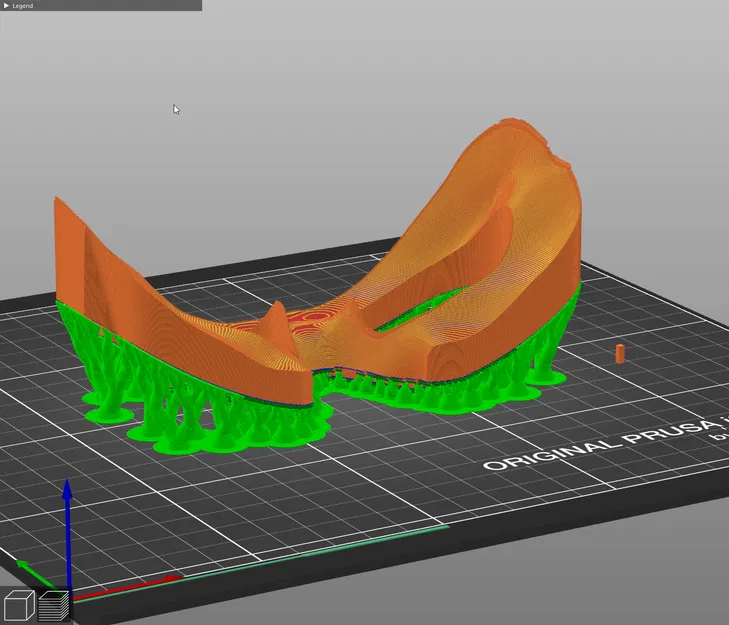Switch to sliced layers preview icon
The width and height of the screenshot is (729, 625).
(x=53, y=605)
